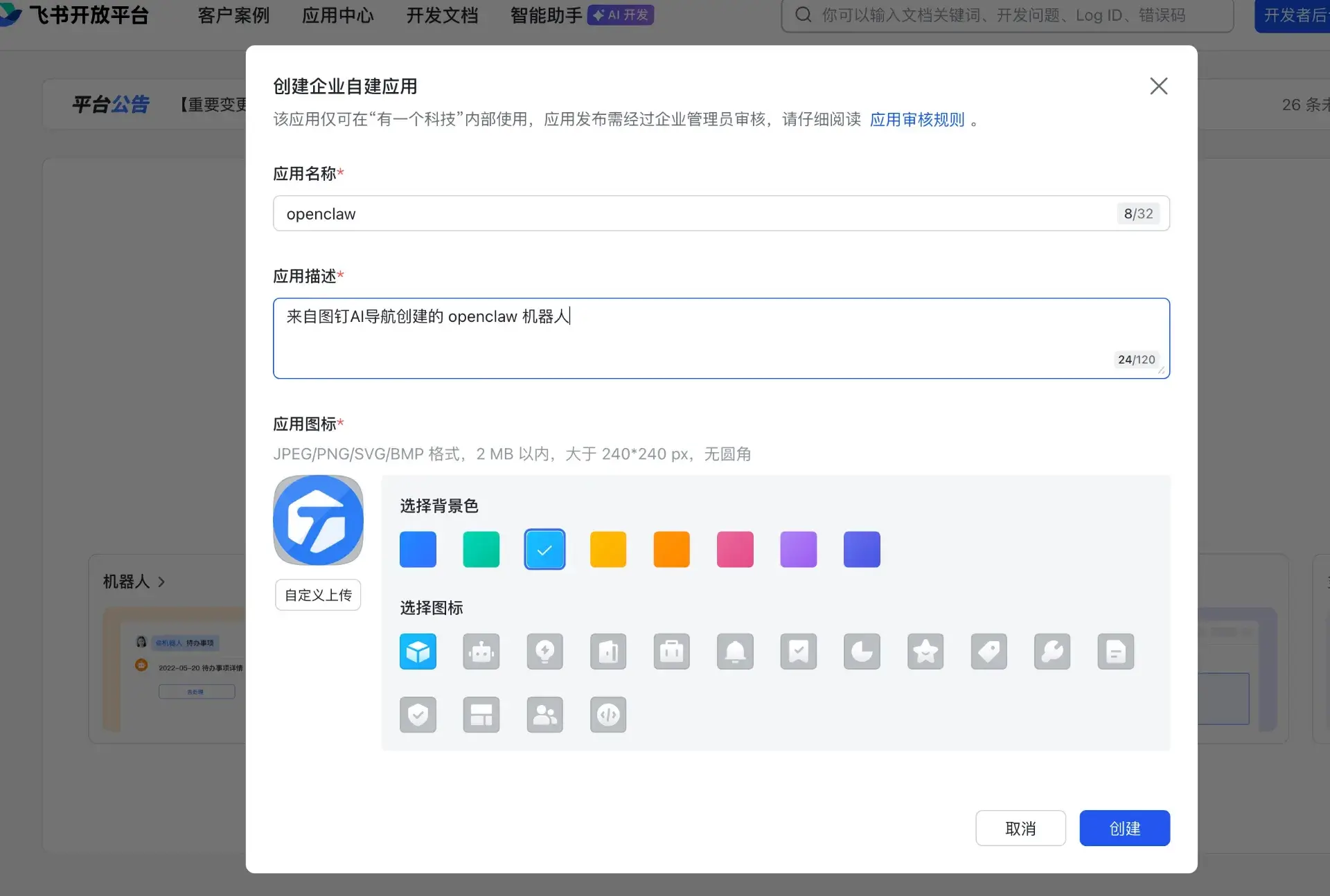The height and width of the screenshot is (896, 1330).
Task: Select the orange background color
Action: pos(671,550)
